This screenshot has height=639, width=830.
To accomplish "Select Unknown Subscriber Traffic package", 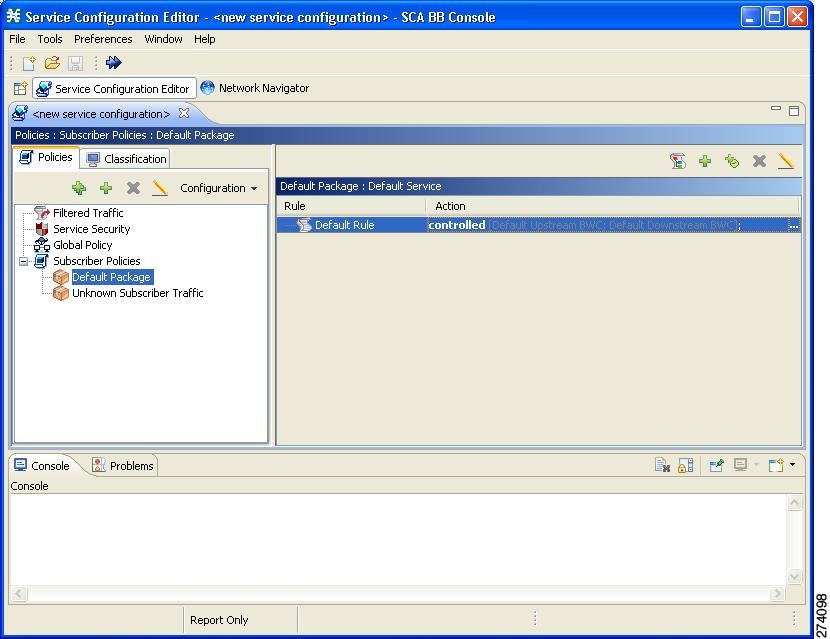I will [138, 293].
